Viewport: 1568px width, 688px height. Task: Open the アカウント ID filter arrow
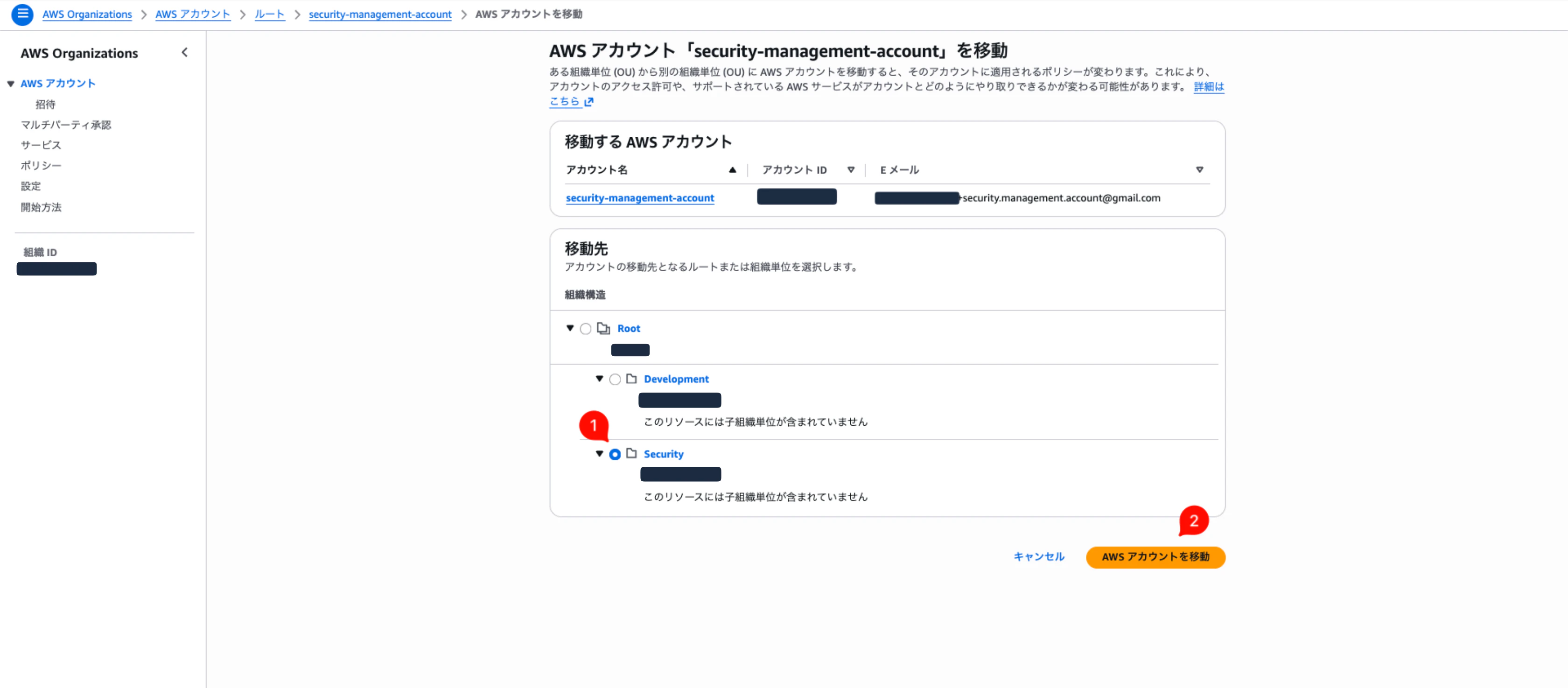coord(850,170)
